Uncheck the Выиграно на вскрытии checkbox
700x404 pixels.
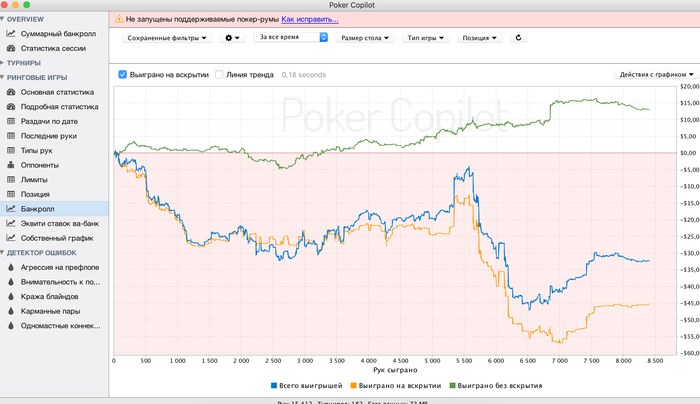122,75
